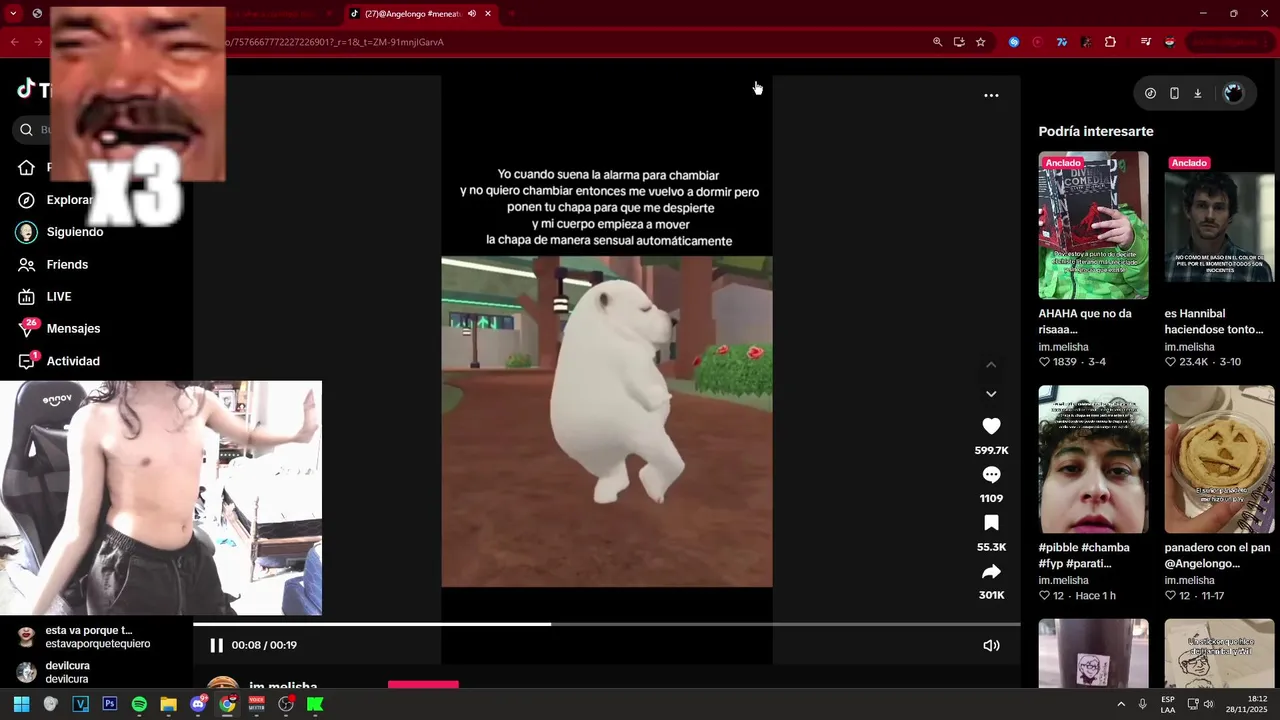Click 'AHAHA que no da risaaa...' caption
Viewport: 1280px width, 720px height.
(x=1085, y=321)
